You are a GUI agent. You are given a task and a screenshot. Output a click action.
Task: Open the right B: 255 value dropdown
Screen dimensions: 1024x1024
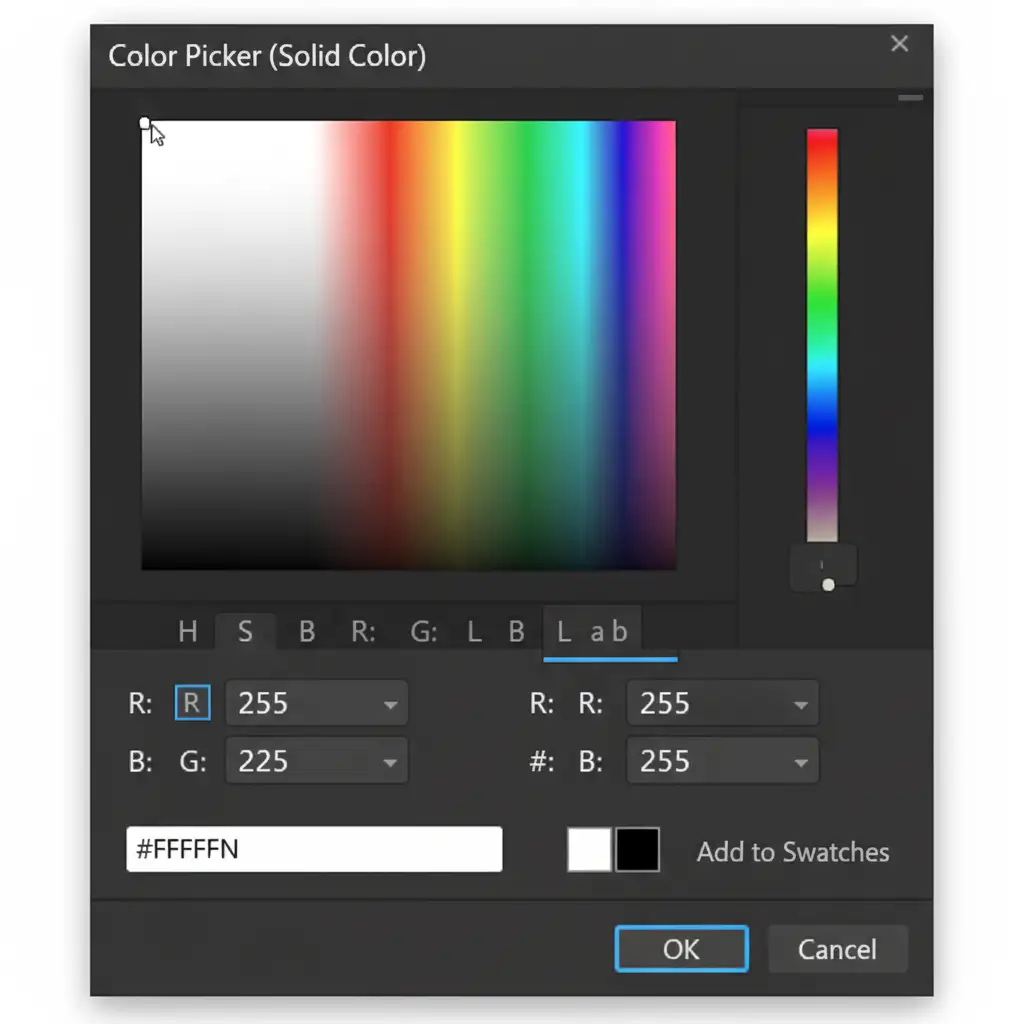point(800,762)
